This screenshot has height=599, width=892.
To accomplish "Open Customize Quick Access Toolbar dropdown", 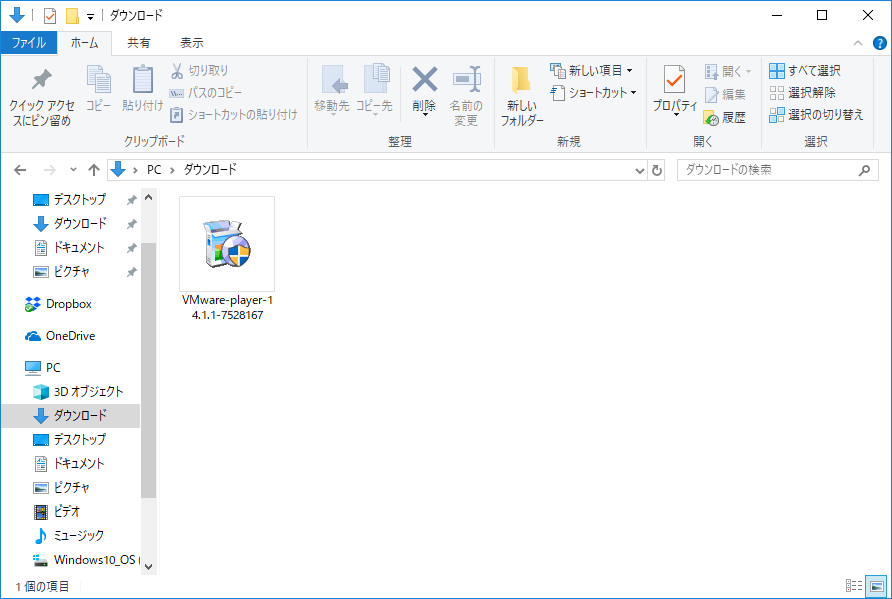I will 90,16.
